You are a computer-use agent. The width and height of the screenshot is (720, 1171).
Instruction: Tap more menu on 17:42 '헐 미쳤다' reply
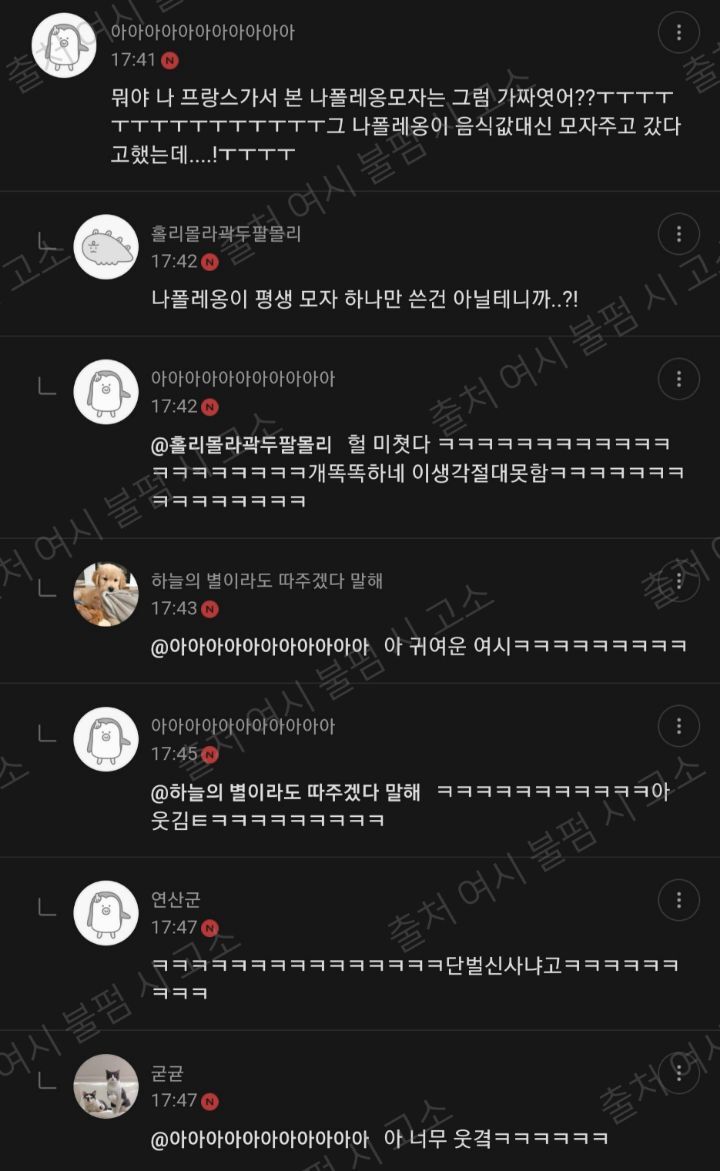tap(678, 379)
